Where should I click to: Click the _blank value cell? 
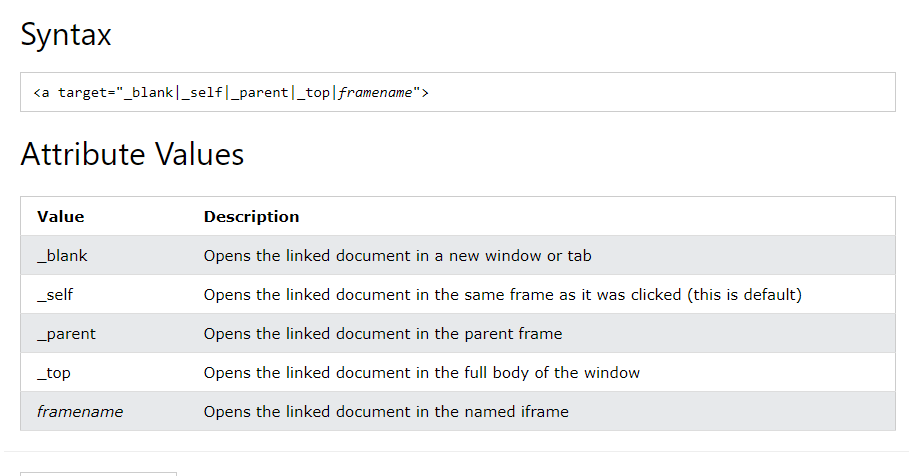[62, 256]
